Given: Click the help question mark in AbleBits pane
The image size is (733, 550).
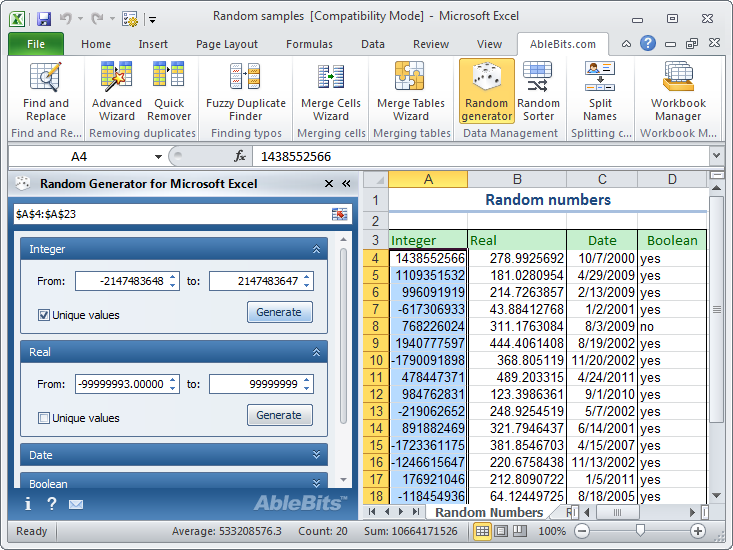Looking at the screenshot, I should point(52,504).
